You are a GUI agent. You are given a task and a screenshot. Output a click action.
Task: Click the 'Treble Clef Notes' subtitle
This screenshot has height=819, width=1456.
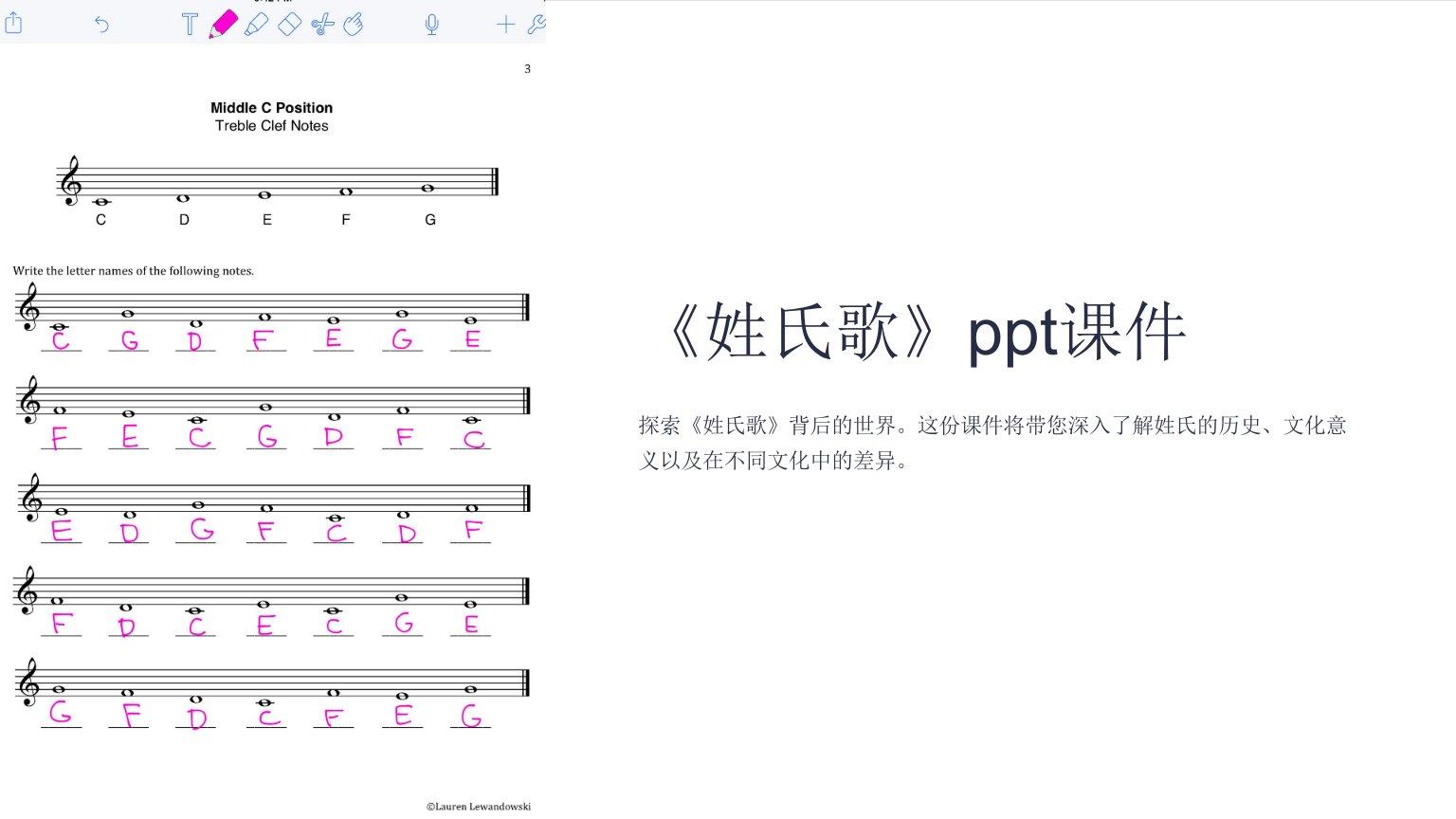pos(271,126)
